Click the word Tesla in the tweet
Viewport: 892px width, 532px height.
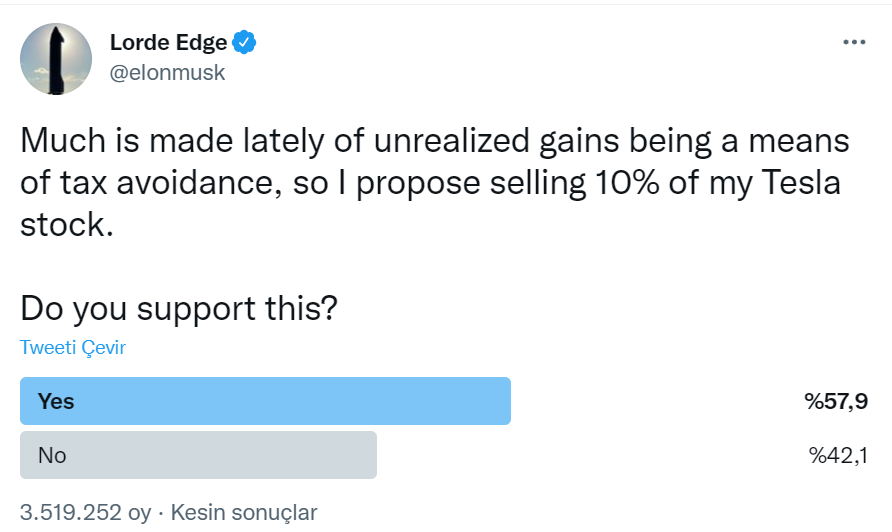(x=801, y=183)
